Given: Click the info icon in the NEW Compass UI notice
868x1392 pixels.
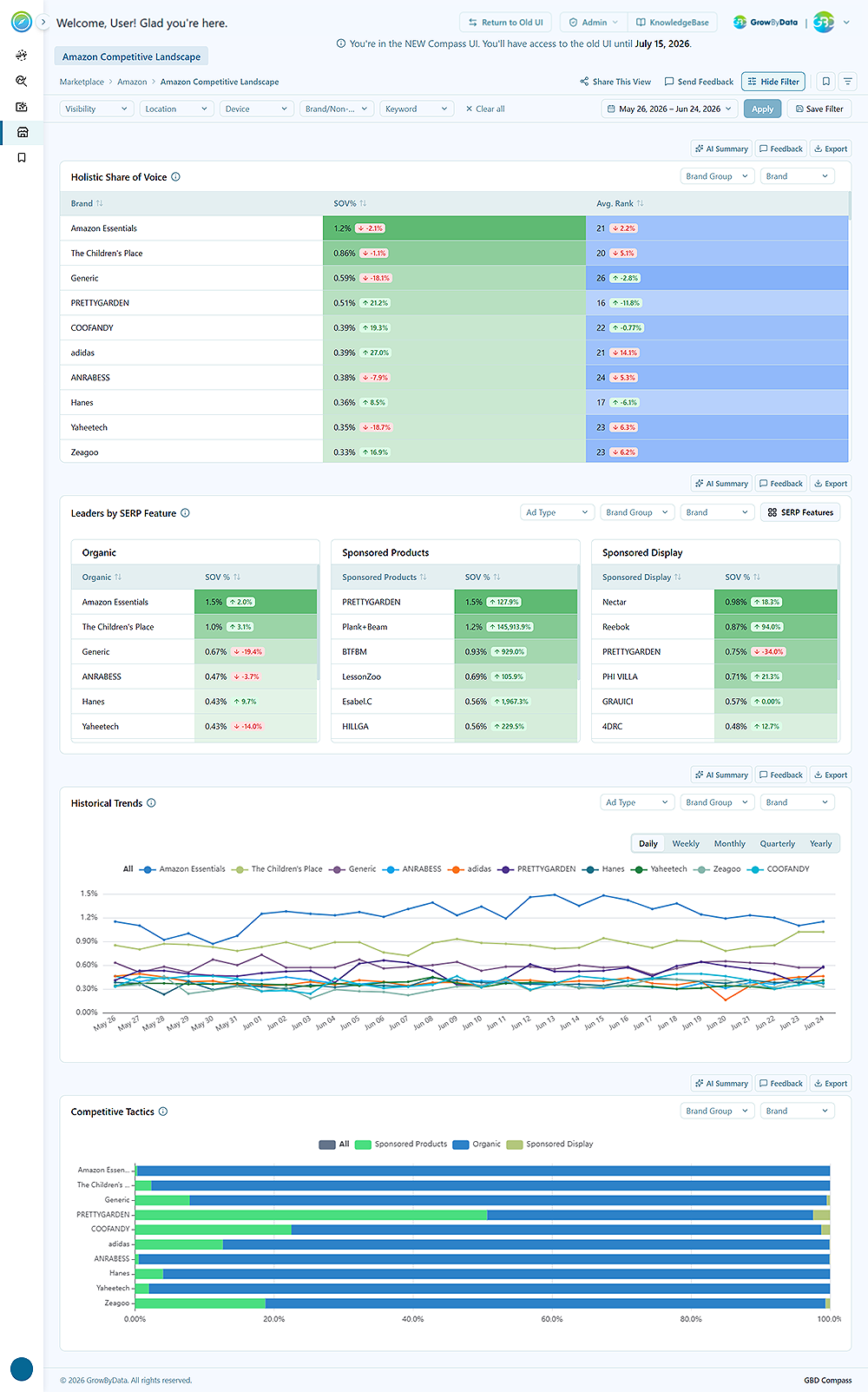Looking at the screenshot, I should point(340,43).
